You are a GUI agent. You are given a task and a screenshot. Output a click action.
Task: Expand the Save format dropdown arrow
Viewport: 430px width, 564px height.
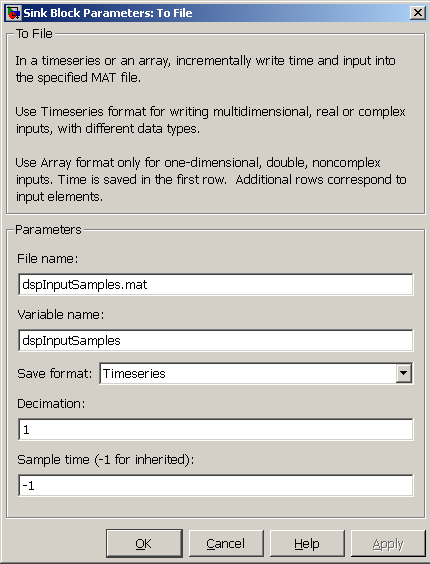pyautogui.click(x=404, y=373)
